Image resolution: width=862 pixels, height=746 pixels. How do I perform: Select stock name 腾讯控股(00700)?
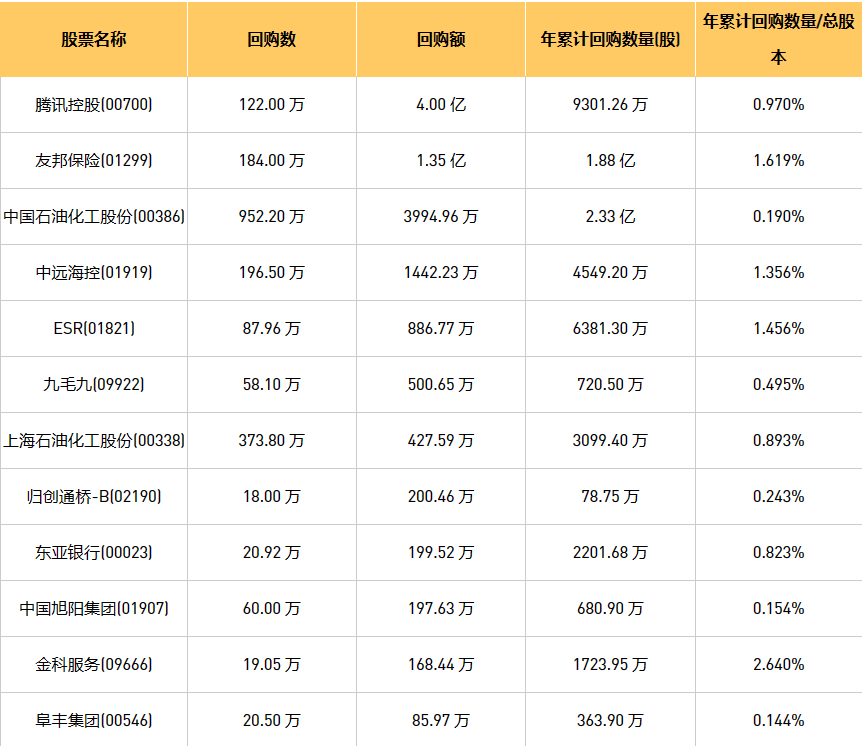(93, 104)
